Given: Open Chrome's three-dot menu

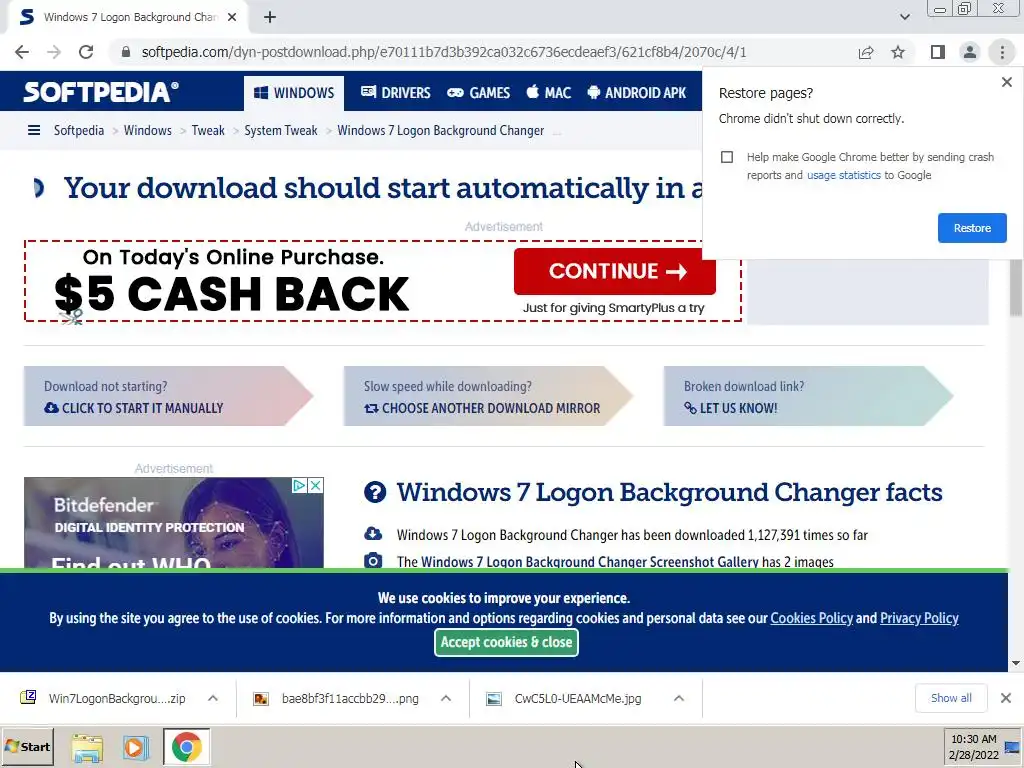Looking at the screenshot, I should (1002, 52).
